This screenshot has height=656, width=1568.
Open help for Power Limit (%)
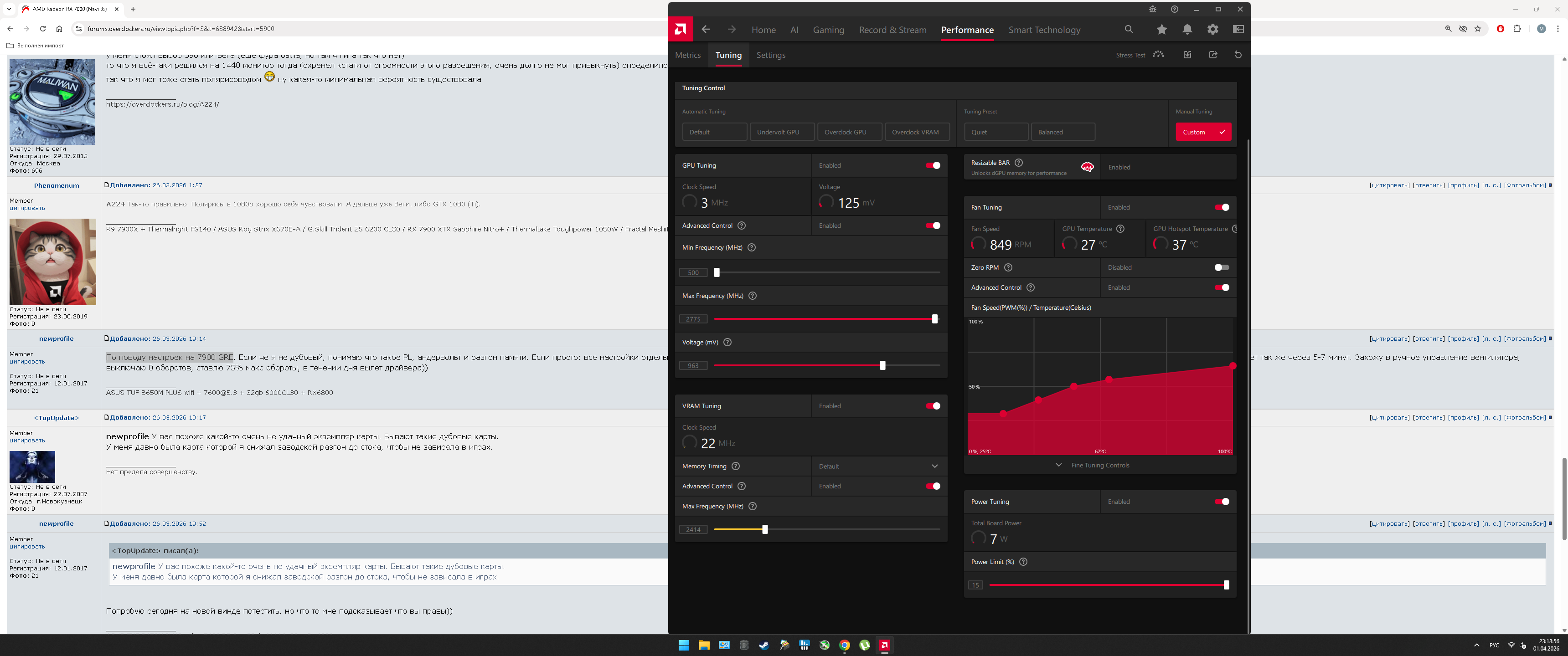point(1023,562)
